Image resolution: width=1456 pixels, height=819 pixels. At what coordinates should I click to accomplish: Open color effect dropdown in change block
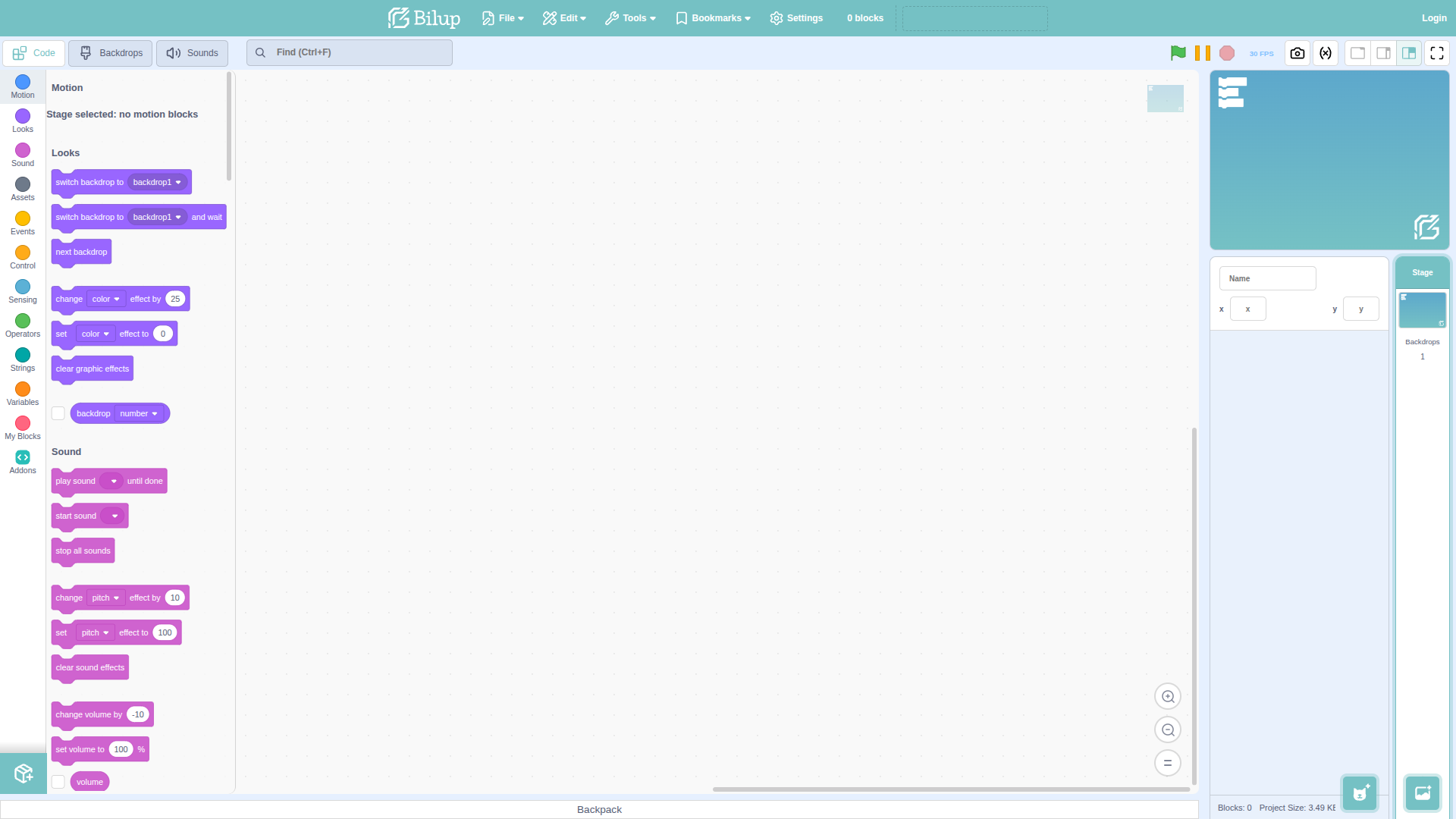tap(106, 299)
